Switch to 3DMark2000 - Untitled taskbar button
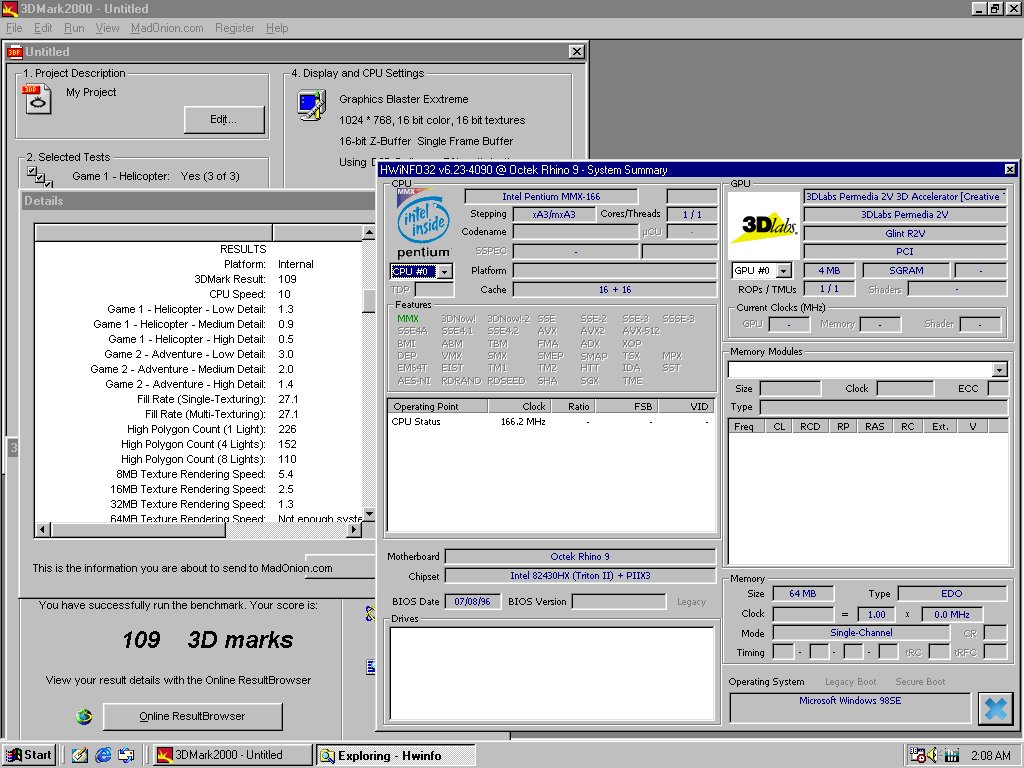 click(x=232, y=755)
